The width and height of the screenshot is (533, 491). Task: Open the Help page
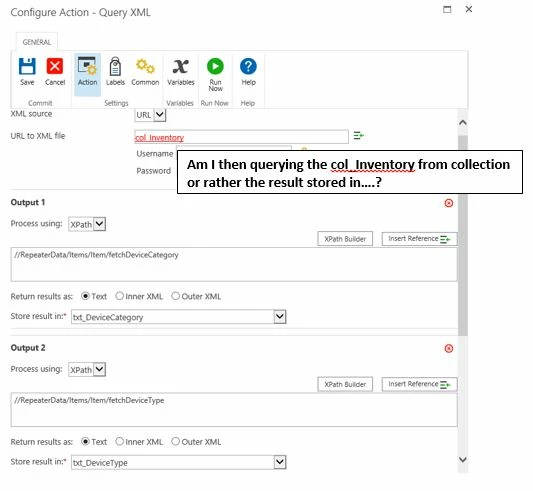(x=248, y=71)
